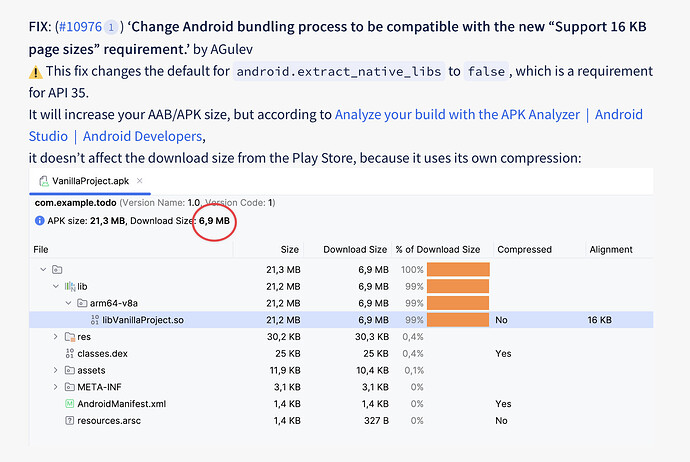Click the lib folder icon

(x=69, y=286)
